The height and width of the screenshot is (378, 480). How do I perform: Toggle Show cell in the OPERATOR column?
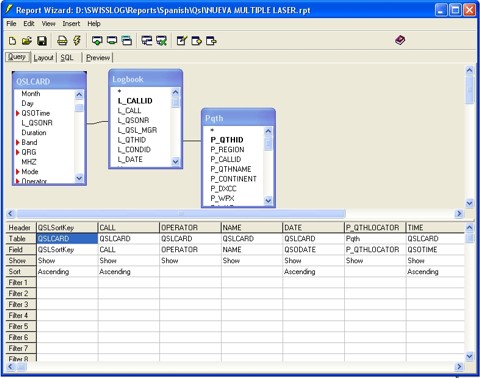click(x=190, y=261)
